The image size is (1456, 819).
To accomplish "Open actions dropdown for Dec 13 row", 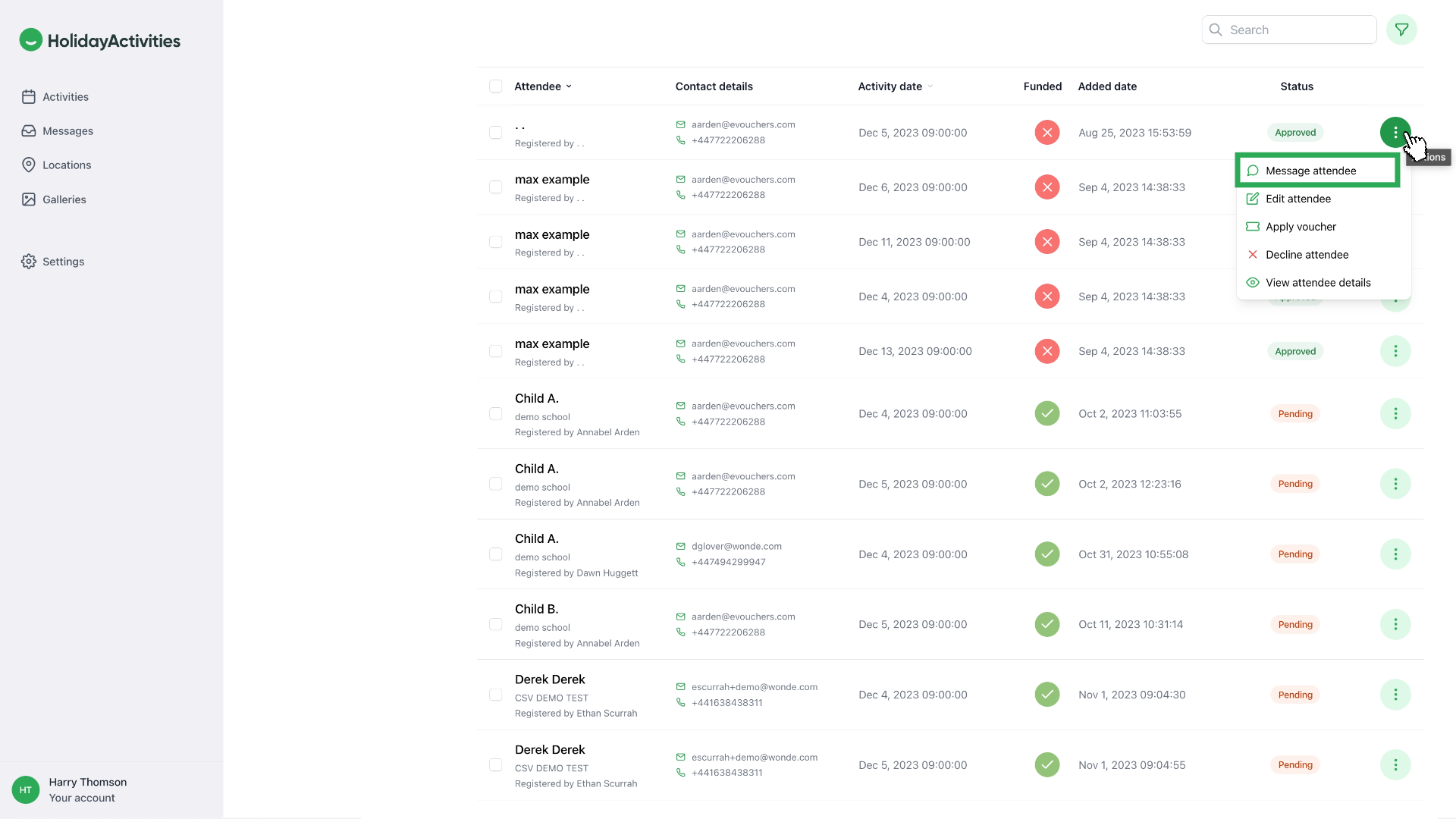I will pyautogui.click(x=1395, y=351).
